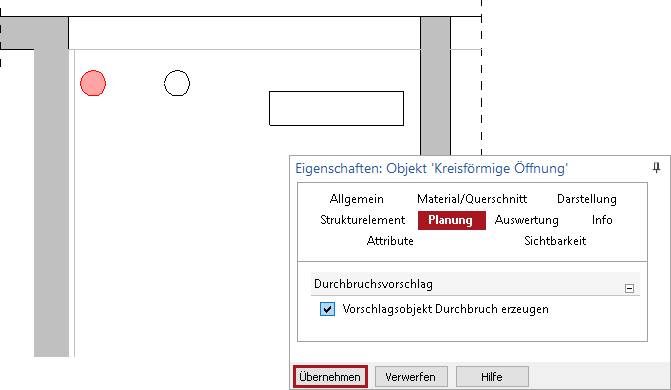Select the Planung tab
The height and width of the screenshot is (390, 671).
click(451, 220)
